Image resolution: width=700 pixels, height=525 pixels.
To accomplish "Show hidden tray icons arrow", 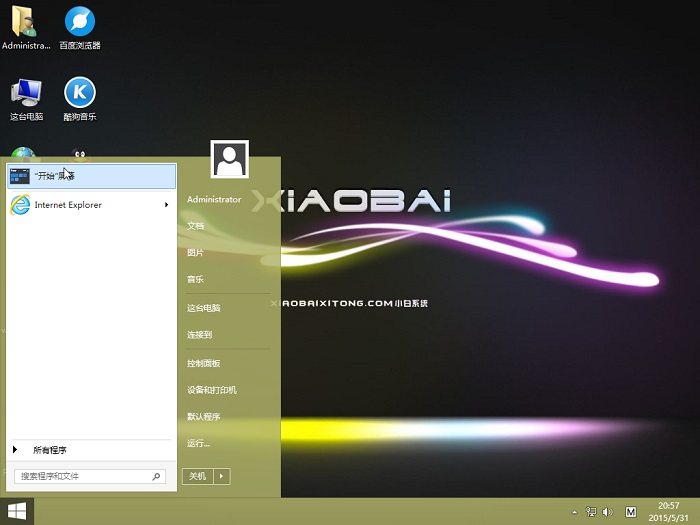I will click(x=575, y=512).
